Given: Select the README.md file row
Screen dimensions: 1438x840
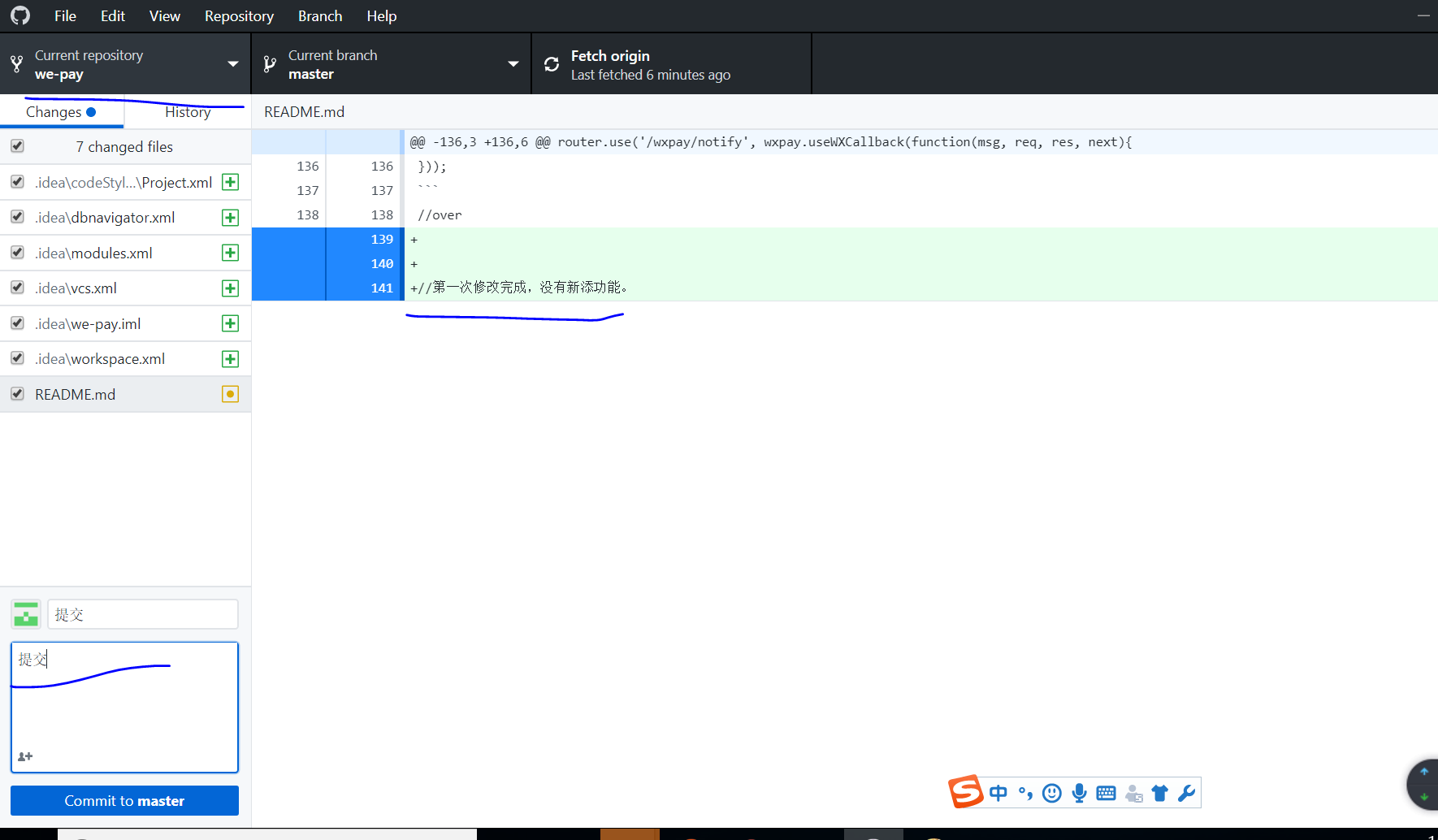Looking at the screenshot, I should (x=125, y=394).
